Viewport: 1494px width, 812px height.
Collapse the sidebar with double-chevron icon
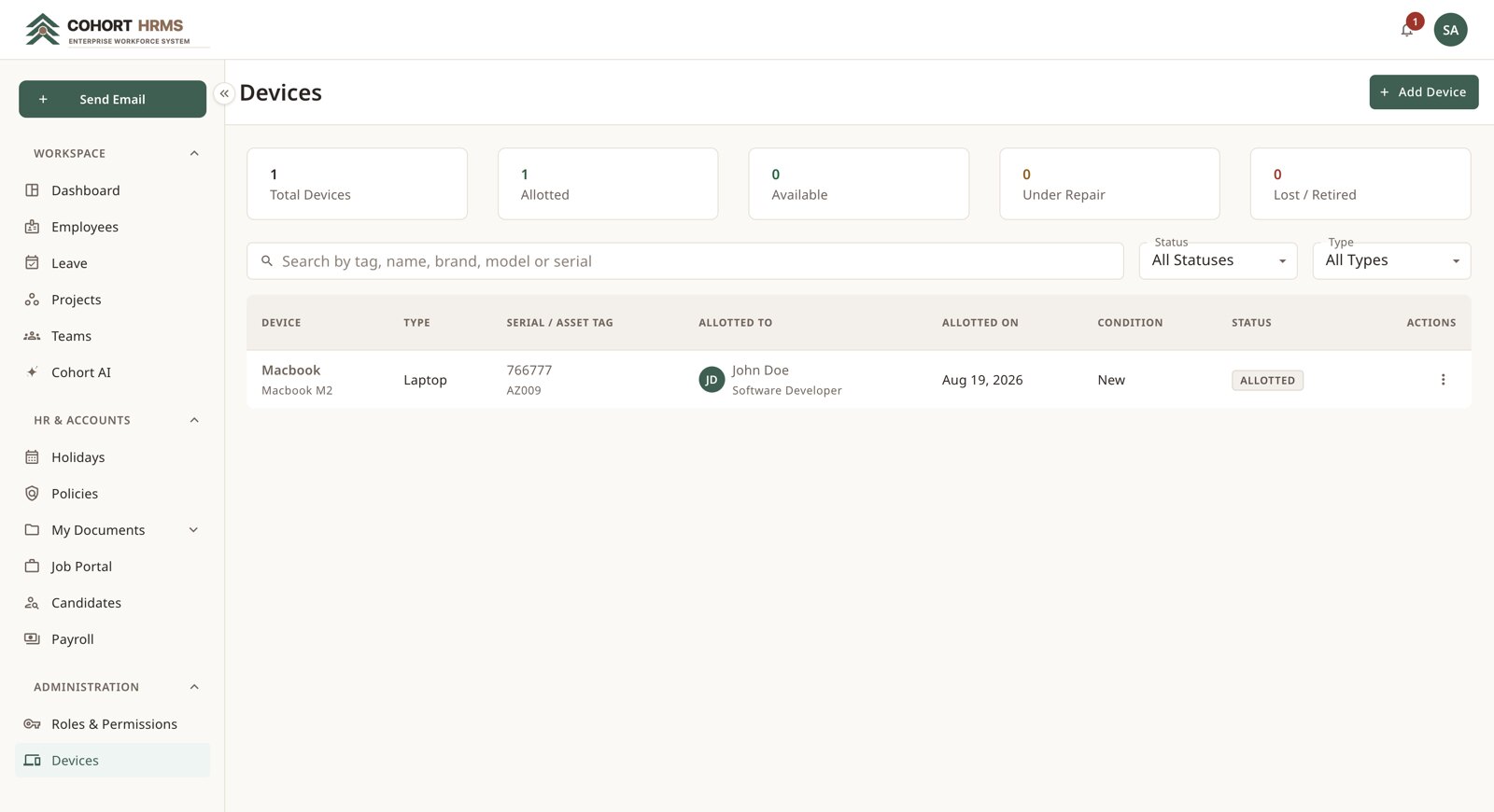coord(224,93)
